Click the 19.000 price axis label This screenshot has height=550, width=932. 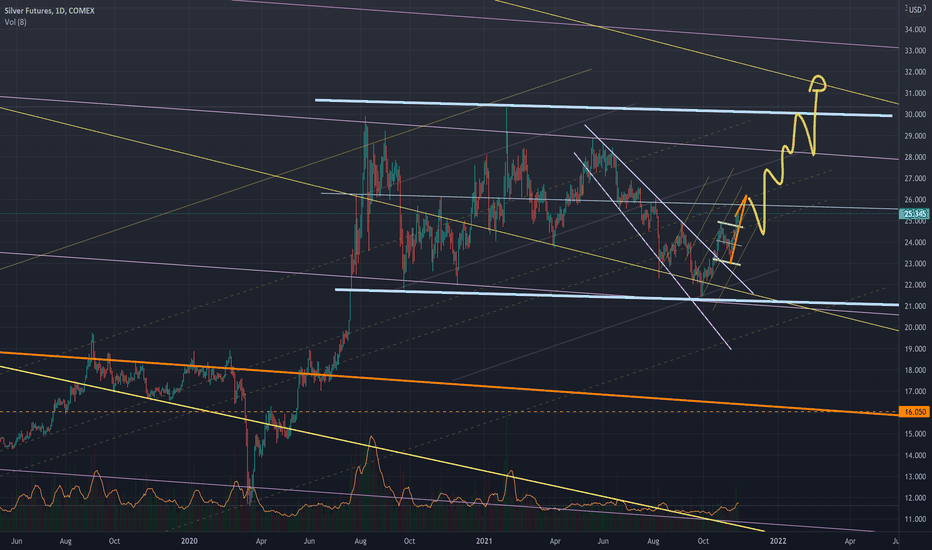(x=915, y=349)
